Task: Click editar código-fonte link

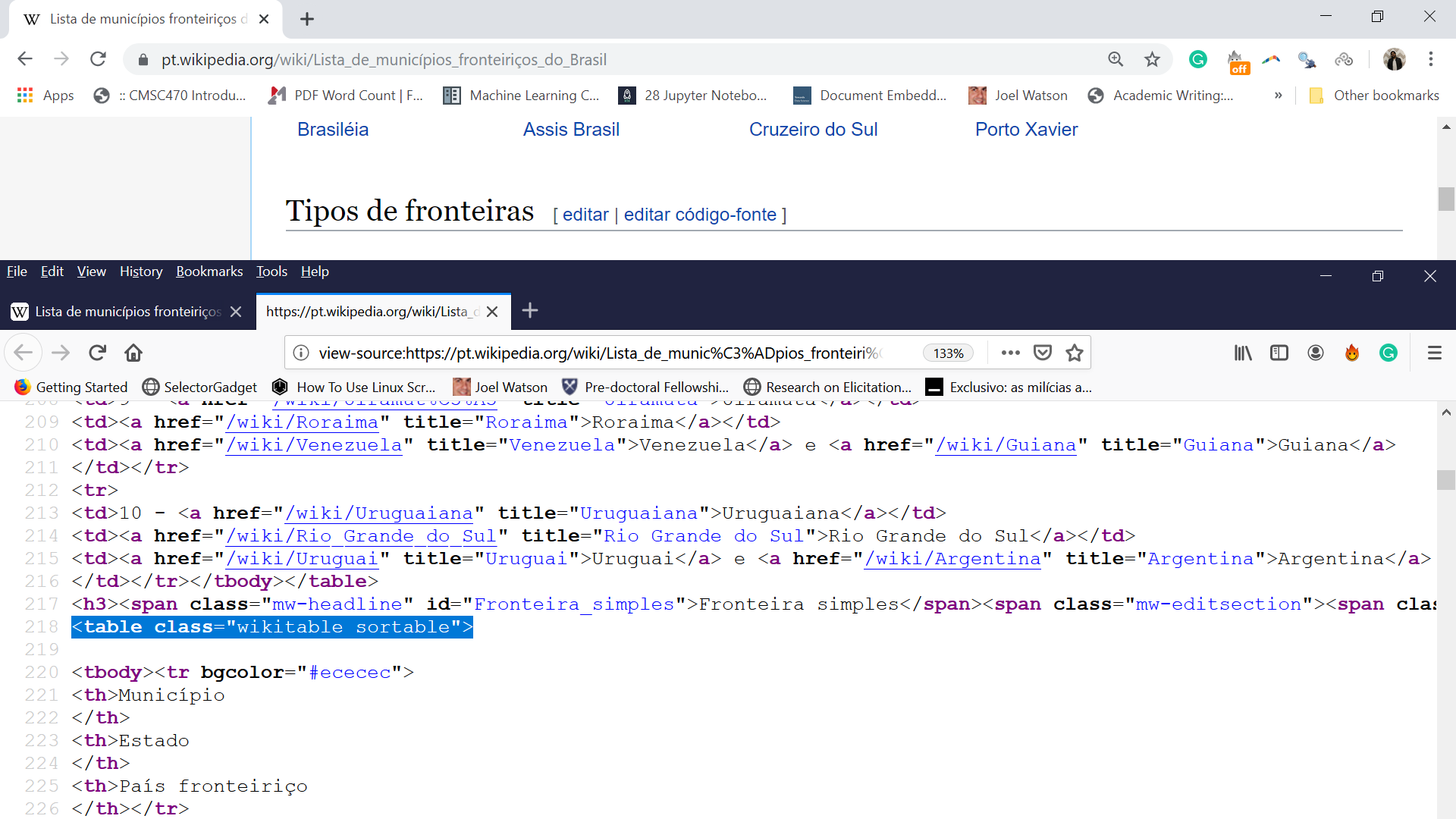Action: (x=699, y=215)
